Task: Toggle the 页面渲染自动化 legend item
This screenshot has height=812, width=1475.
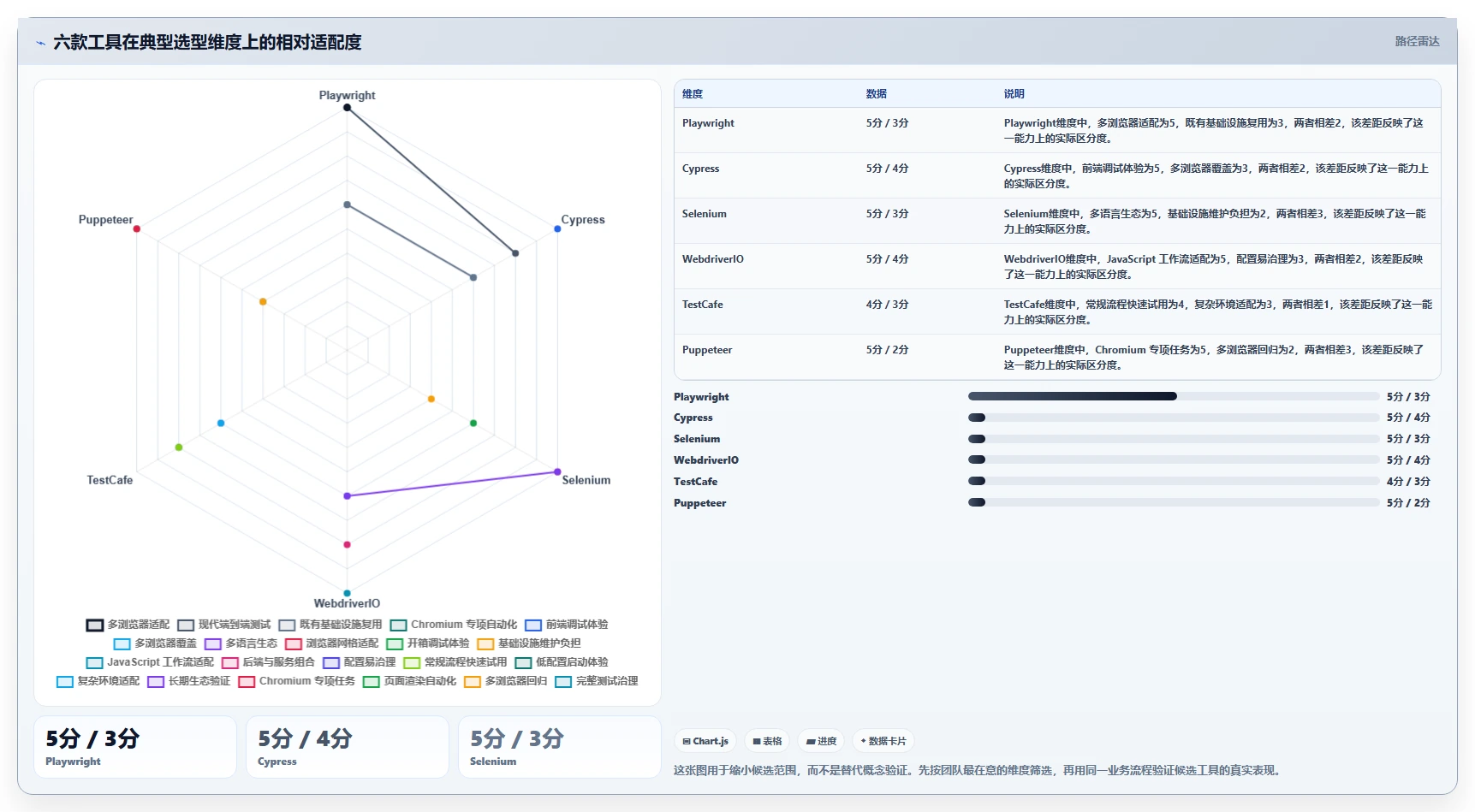Action: (x=410, y=681)
